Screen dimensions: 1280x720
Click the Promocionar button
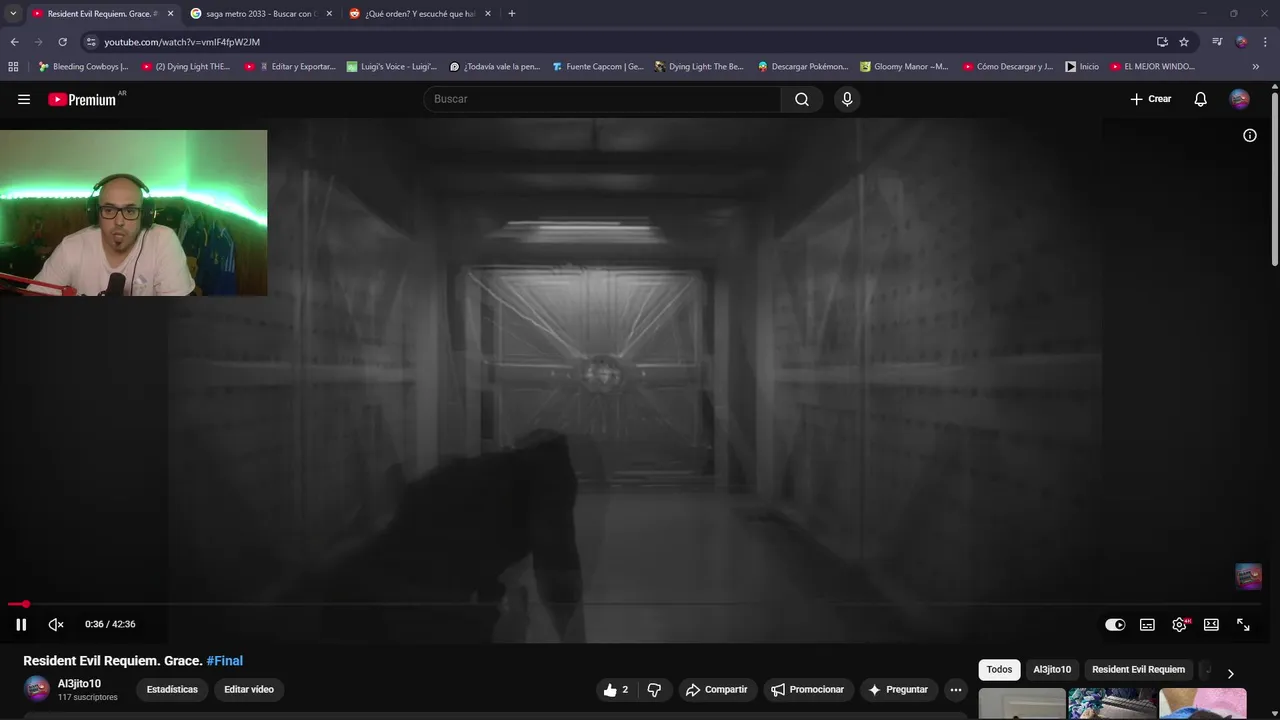(806, 690)
